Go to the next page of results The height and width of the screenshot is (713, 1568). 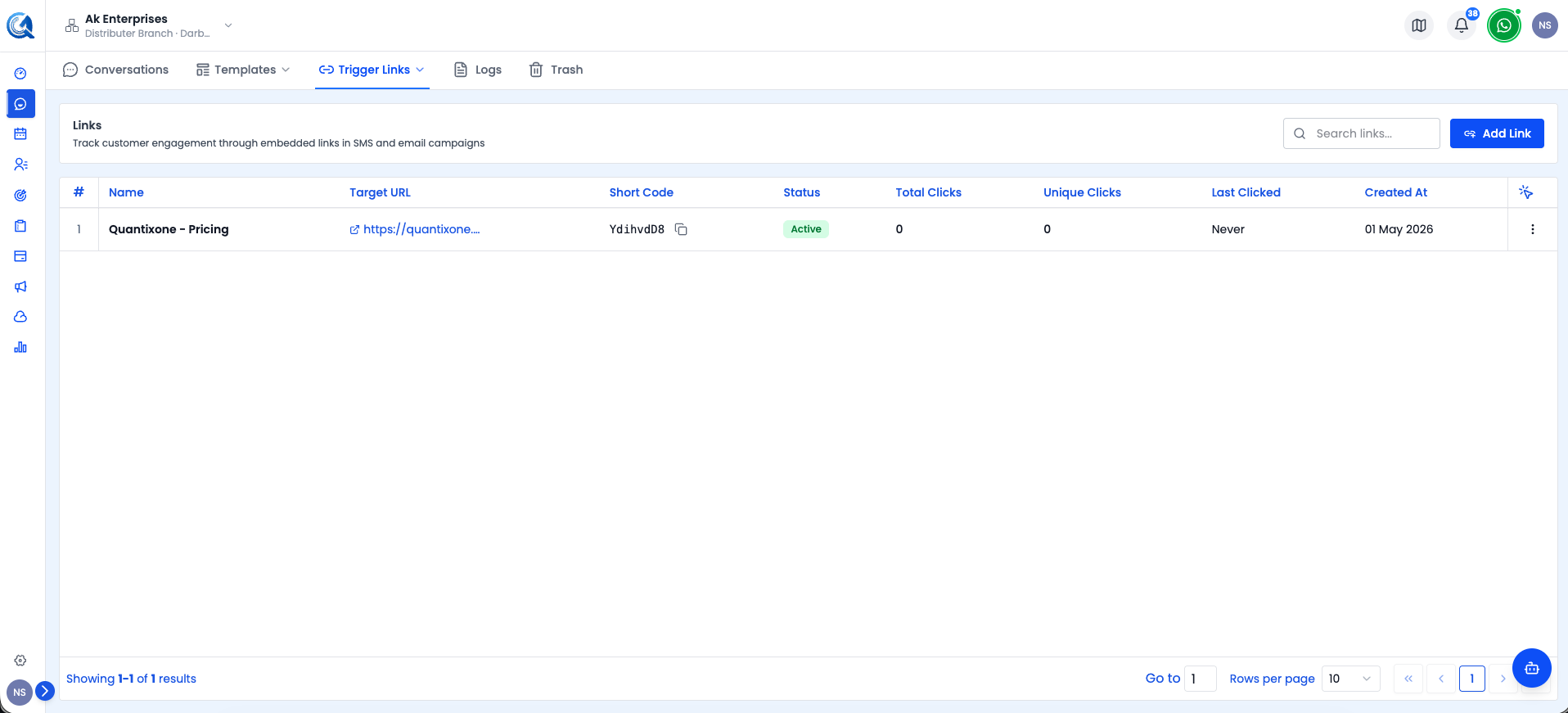[x=1503, y=679]
